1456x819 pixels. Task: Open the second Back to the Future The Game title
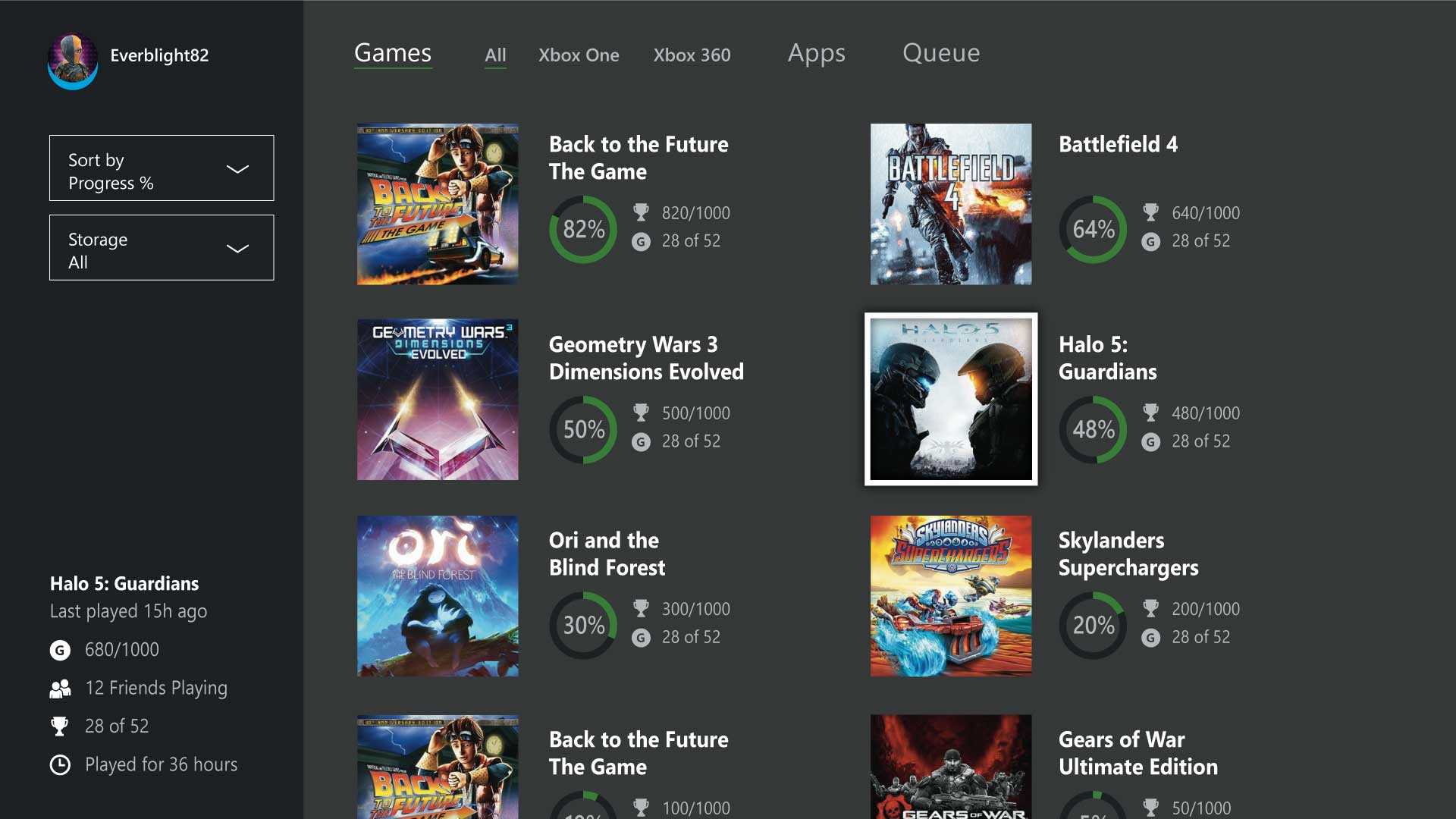tap(639, 753)
